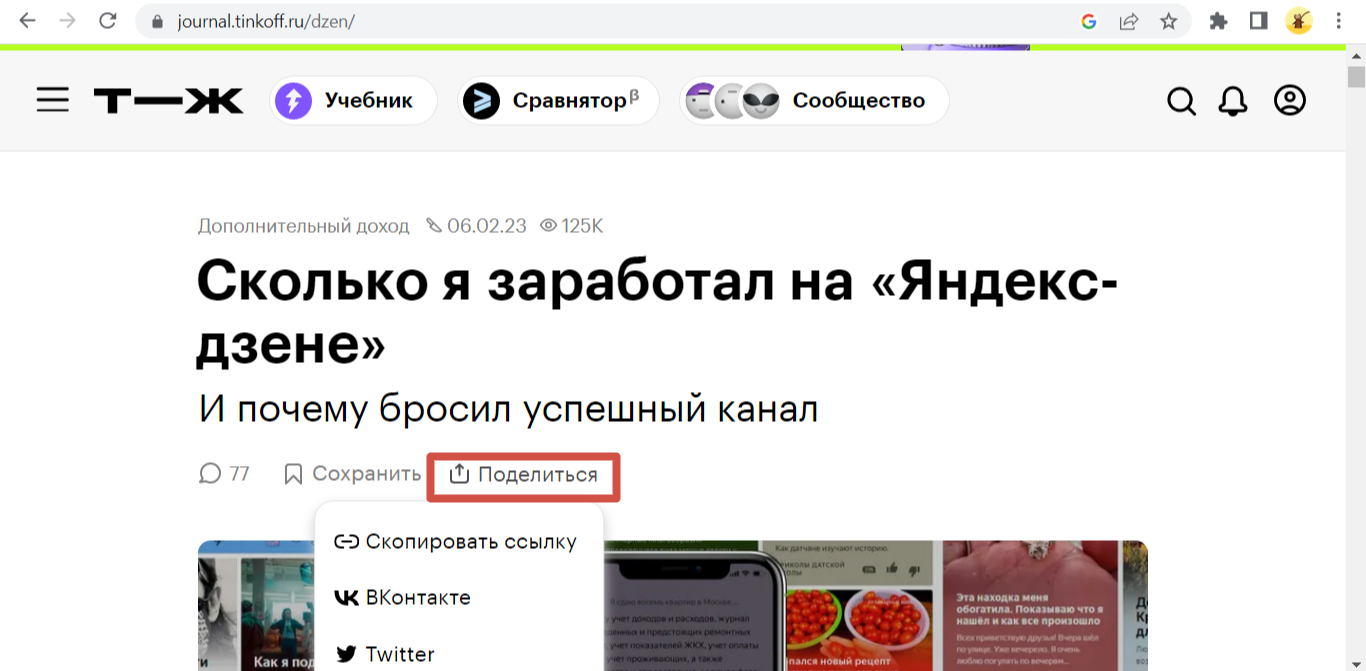
Task: Open Chrome three-dot menu
Action: (1339, 21)
